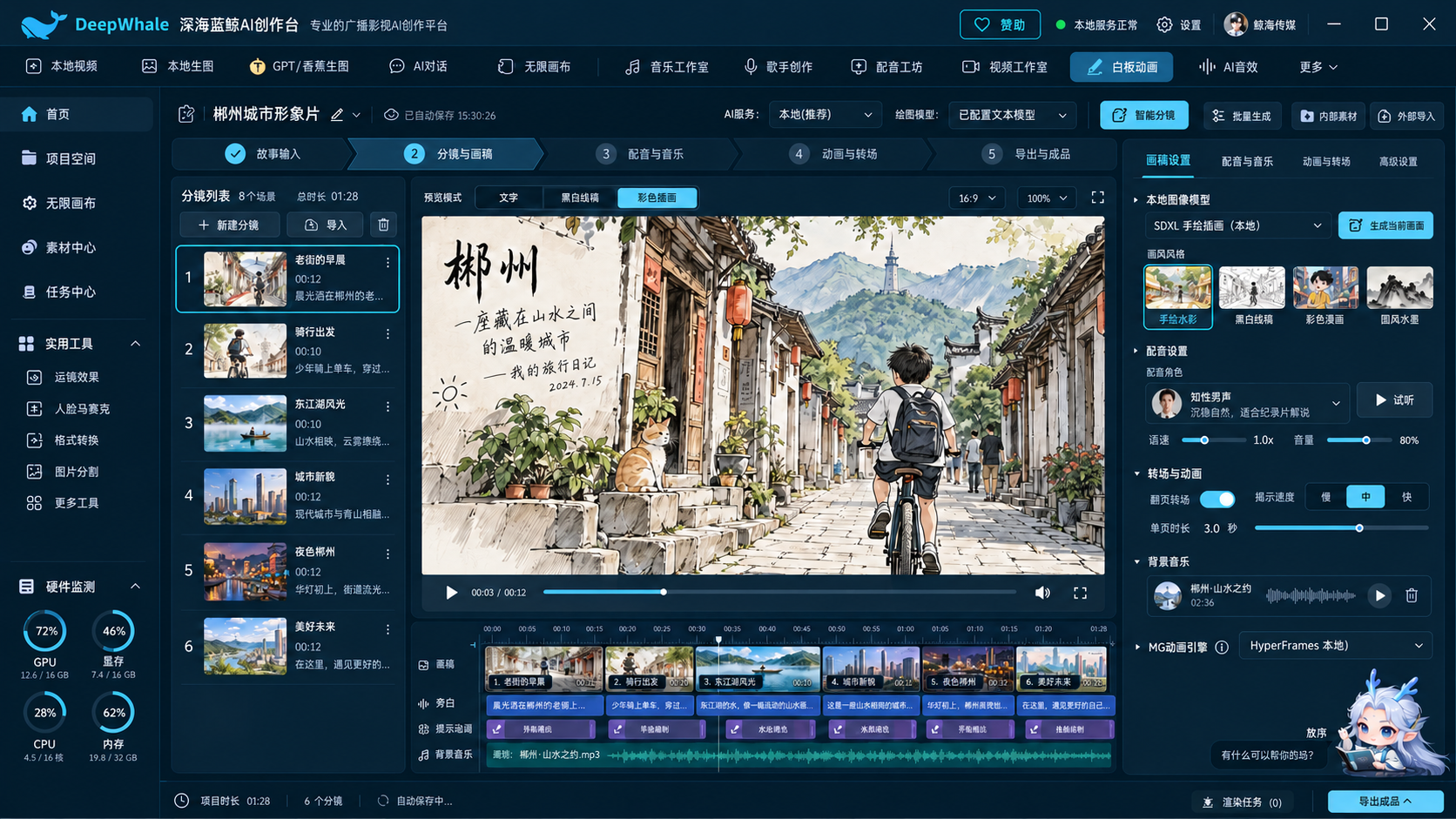Delete the 郴州·山水之约 background music track
Image resolution: width=1456 pixels, height=819 pixels.
[x=1412, y=595]
